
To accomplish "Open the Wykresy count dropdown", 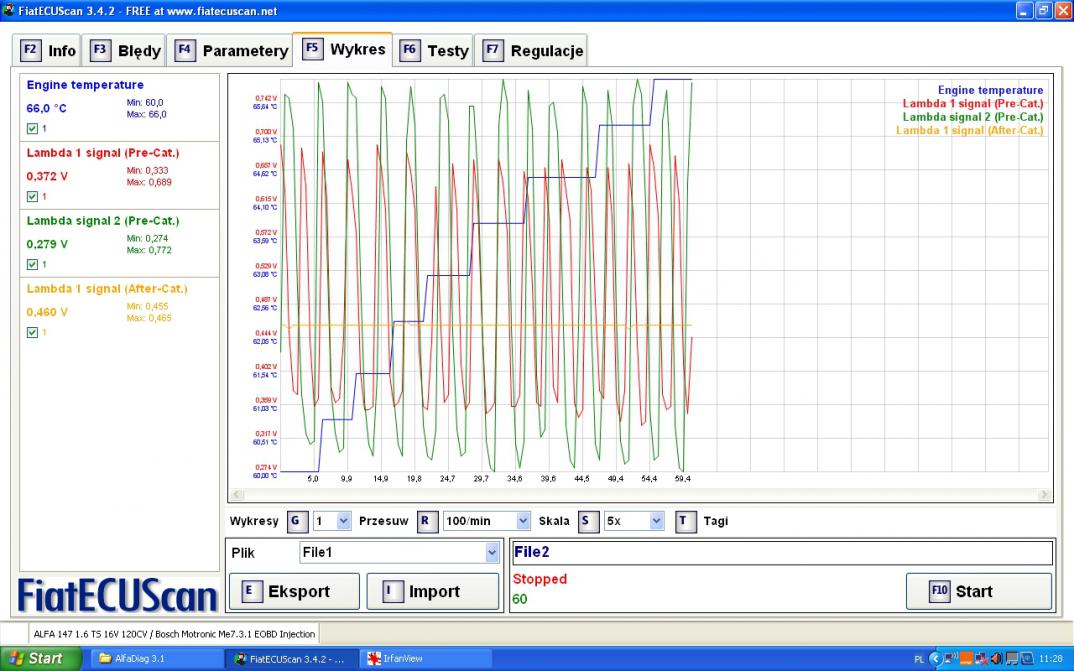I will pos(343,521).
